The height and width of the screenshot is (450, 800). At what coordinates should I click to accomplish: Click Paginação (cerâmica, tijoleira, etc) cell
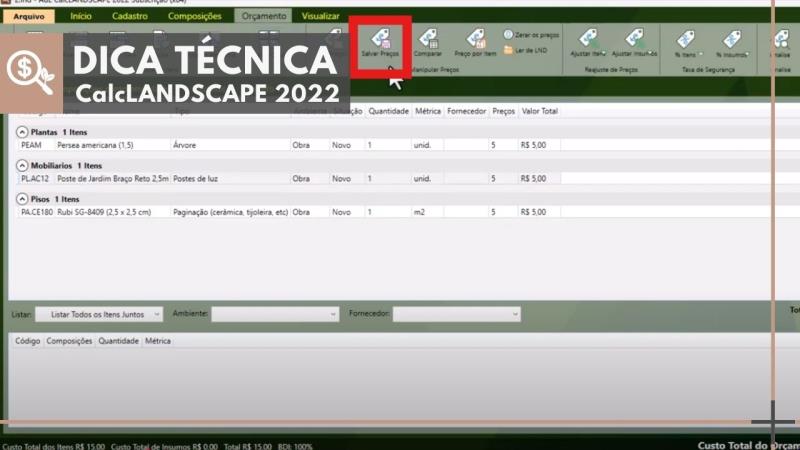(230, 212)
